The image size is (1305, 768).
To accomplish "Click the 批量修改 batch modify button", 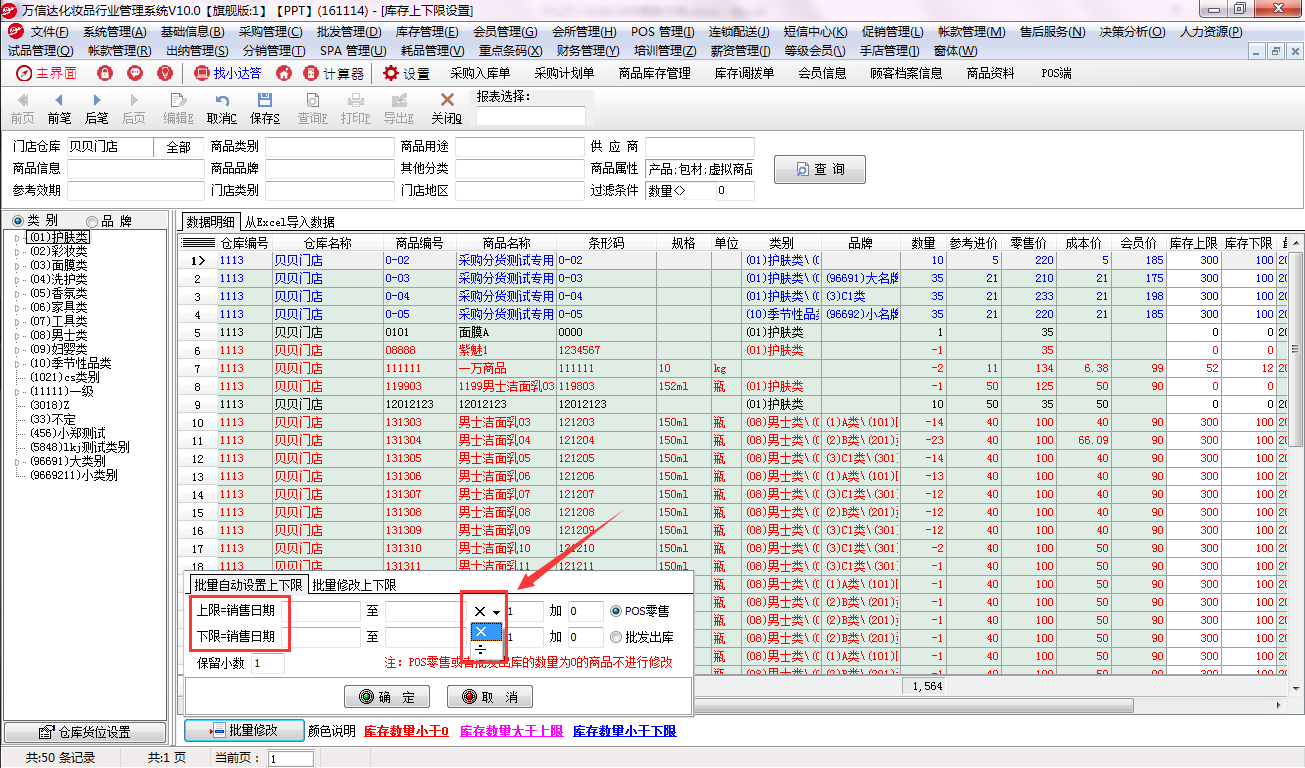I will click(x=243, y=731).
